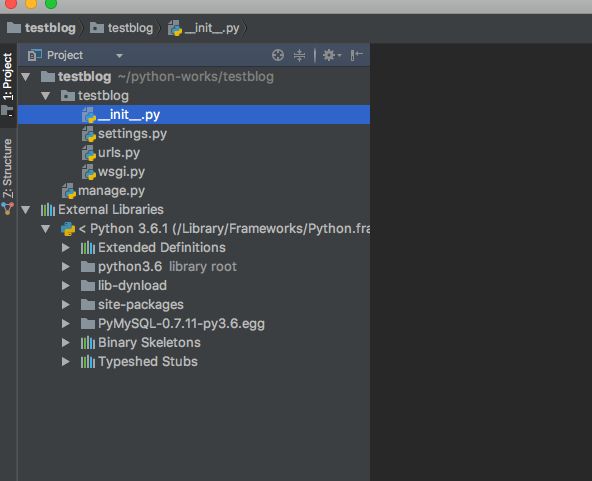Click the Python logo icon next to Python 3.6.1
Screen dimensions: 592x481
68,229
